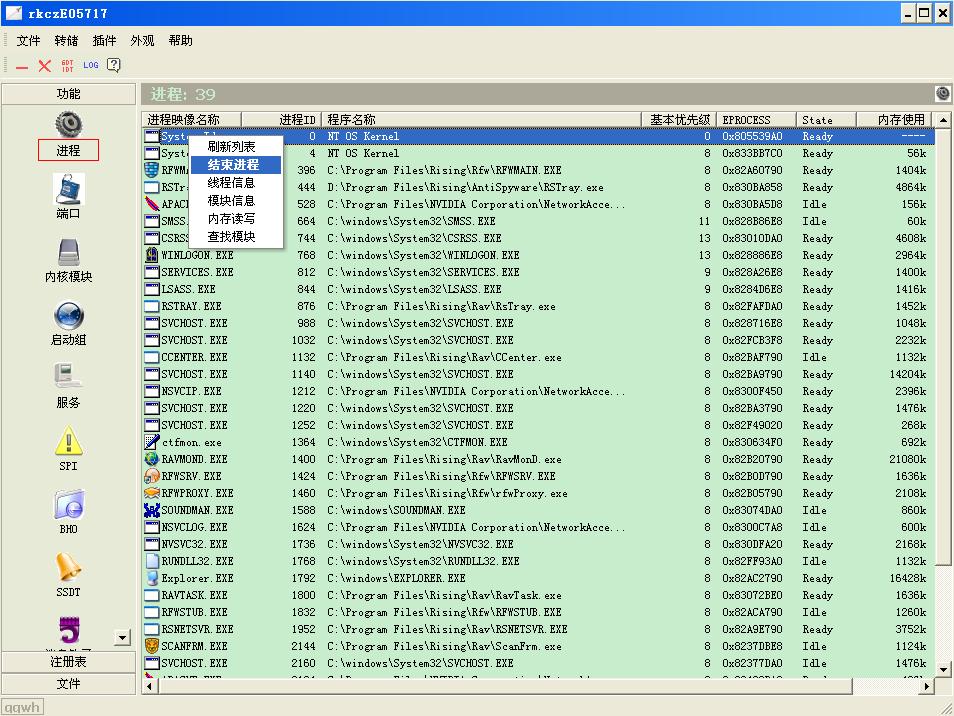Open the LOG toolbar icon
Screen dimensions: 954x716
click(x=91, y=65)
